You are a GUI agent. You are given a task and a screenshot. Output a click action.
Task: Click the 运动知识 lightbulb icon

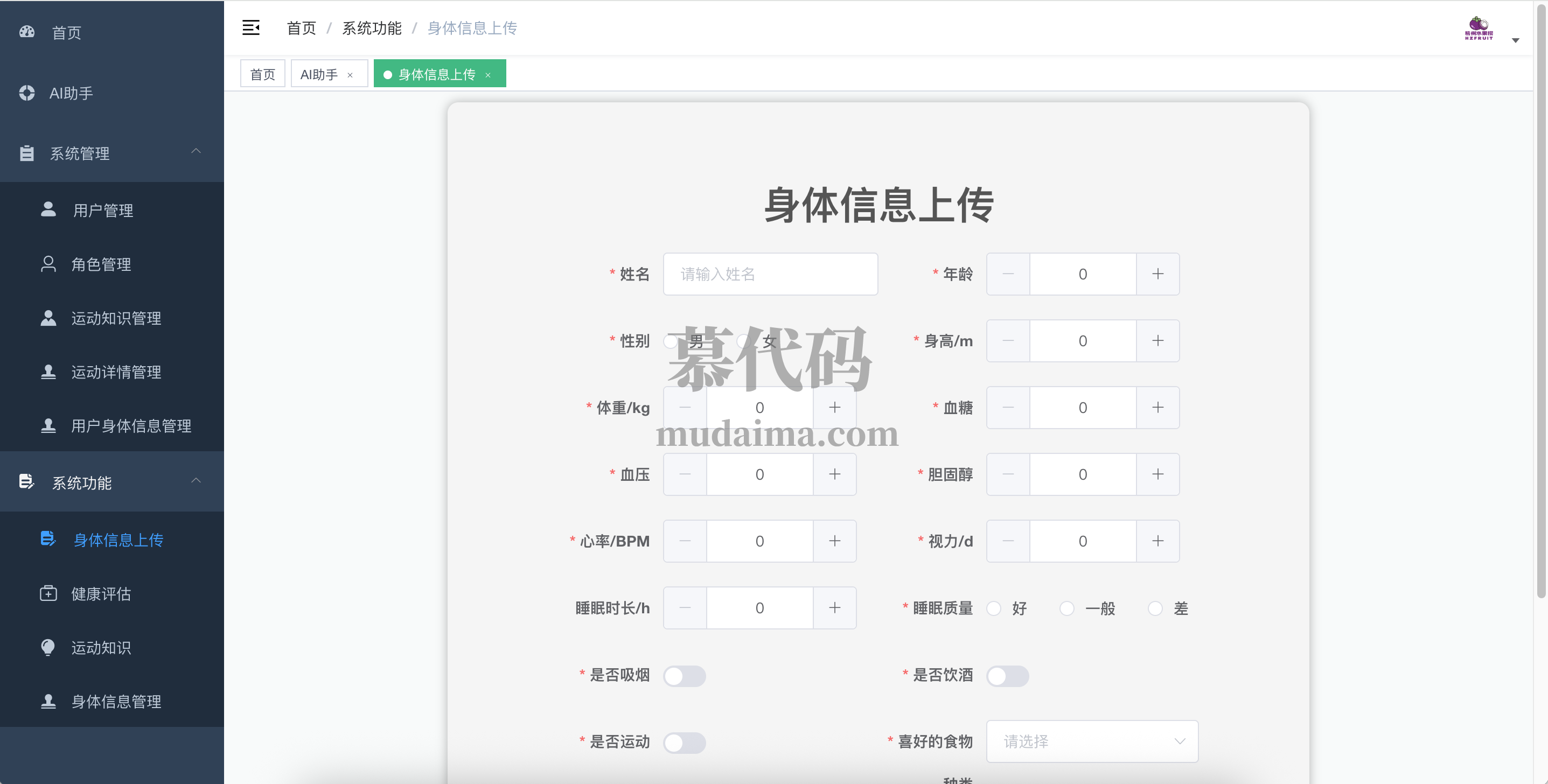(x=48, y=647)
